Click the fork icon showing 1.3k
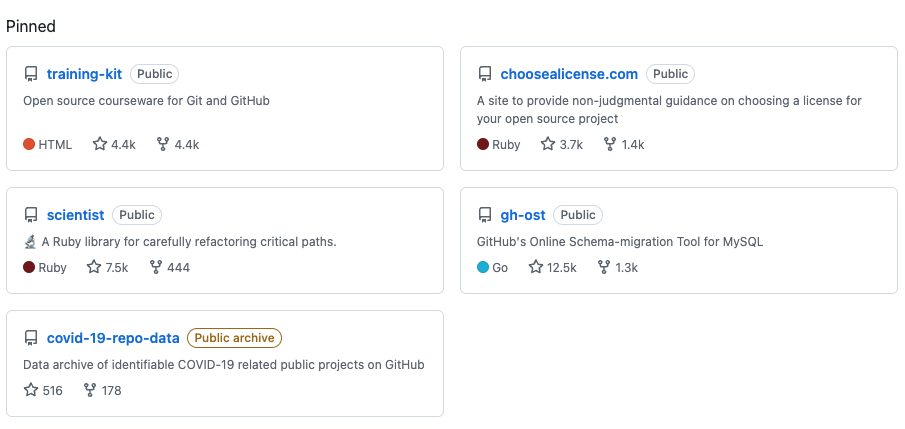Image resolution: width=905 pixels, height=429 pixels. [x=604, y=267]
